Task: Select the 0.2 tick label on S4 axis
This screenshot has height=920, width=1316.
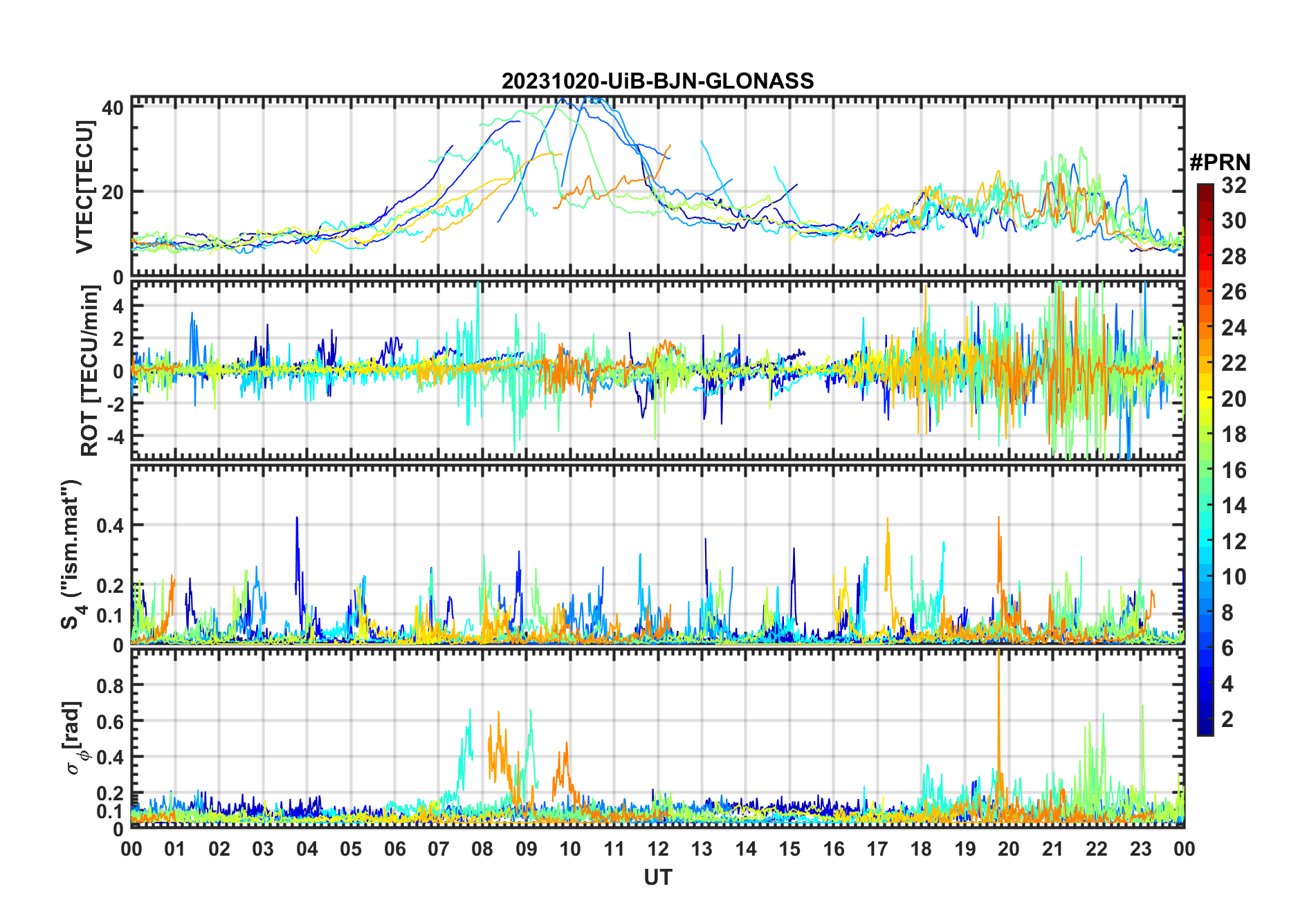Action: pos(110,585)
